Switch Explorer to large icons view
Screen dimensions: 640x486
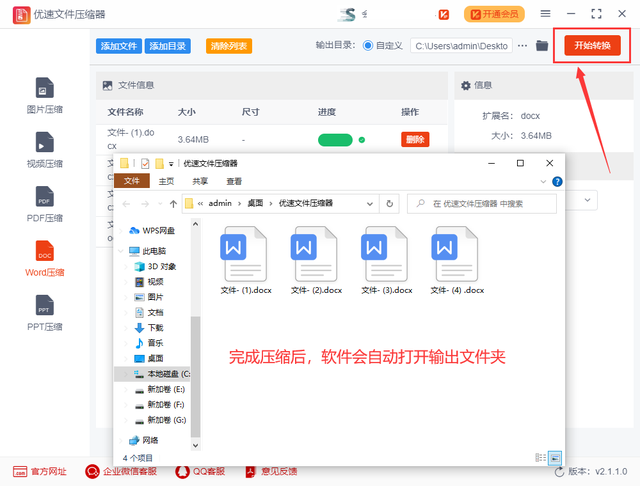(555, 458)
